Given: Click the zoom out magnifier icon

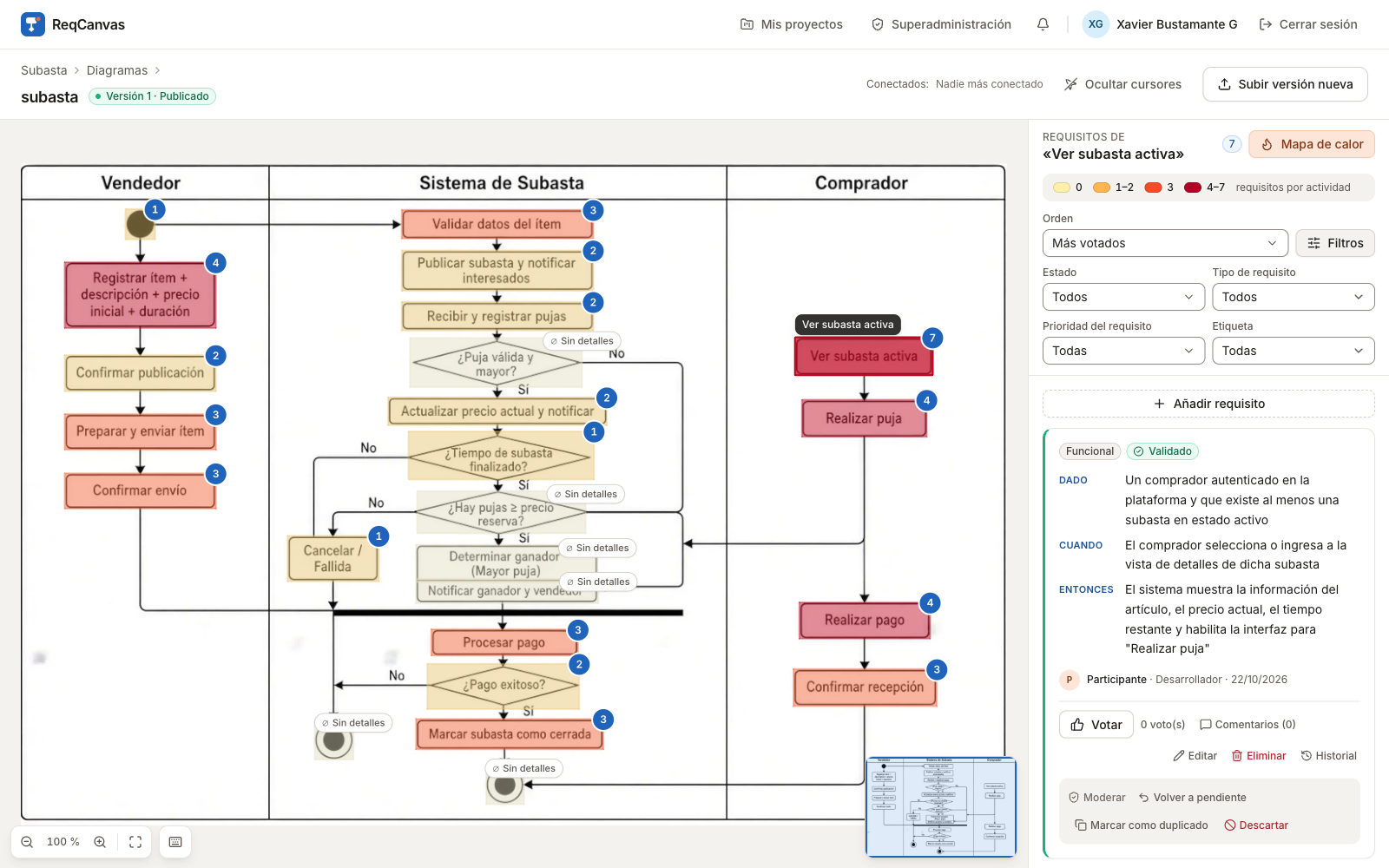Looking at the screenshot, I should (27, 842).
